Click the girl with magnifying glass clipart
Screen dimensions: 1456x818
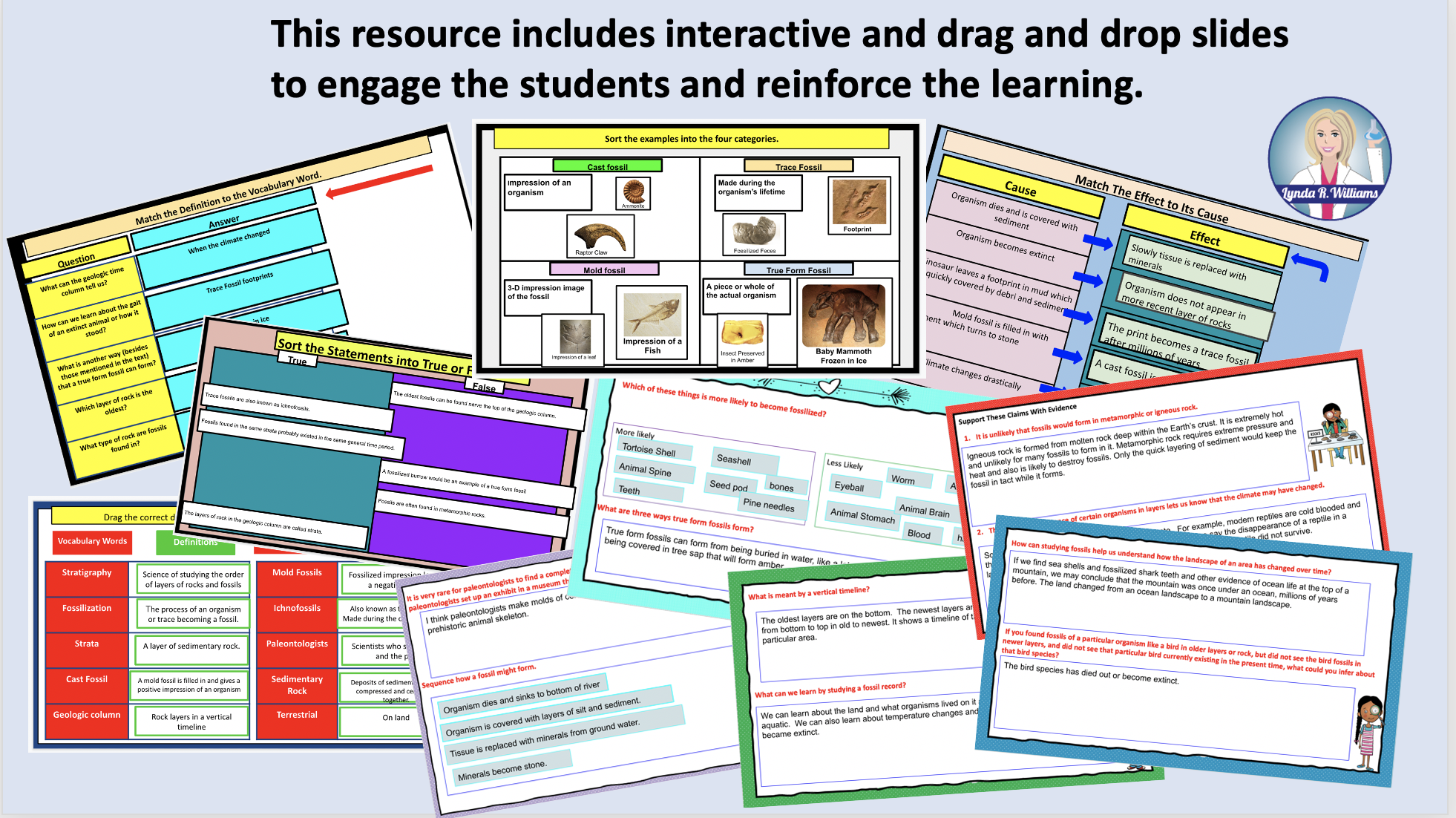(x=1368, y=731)
